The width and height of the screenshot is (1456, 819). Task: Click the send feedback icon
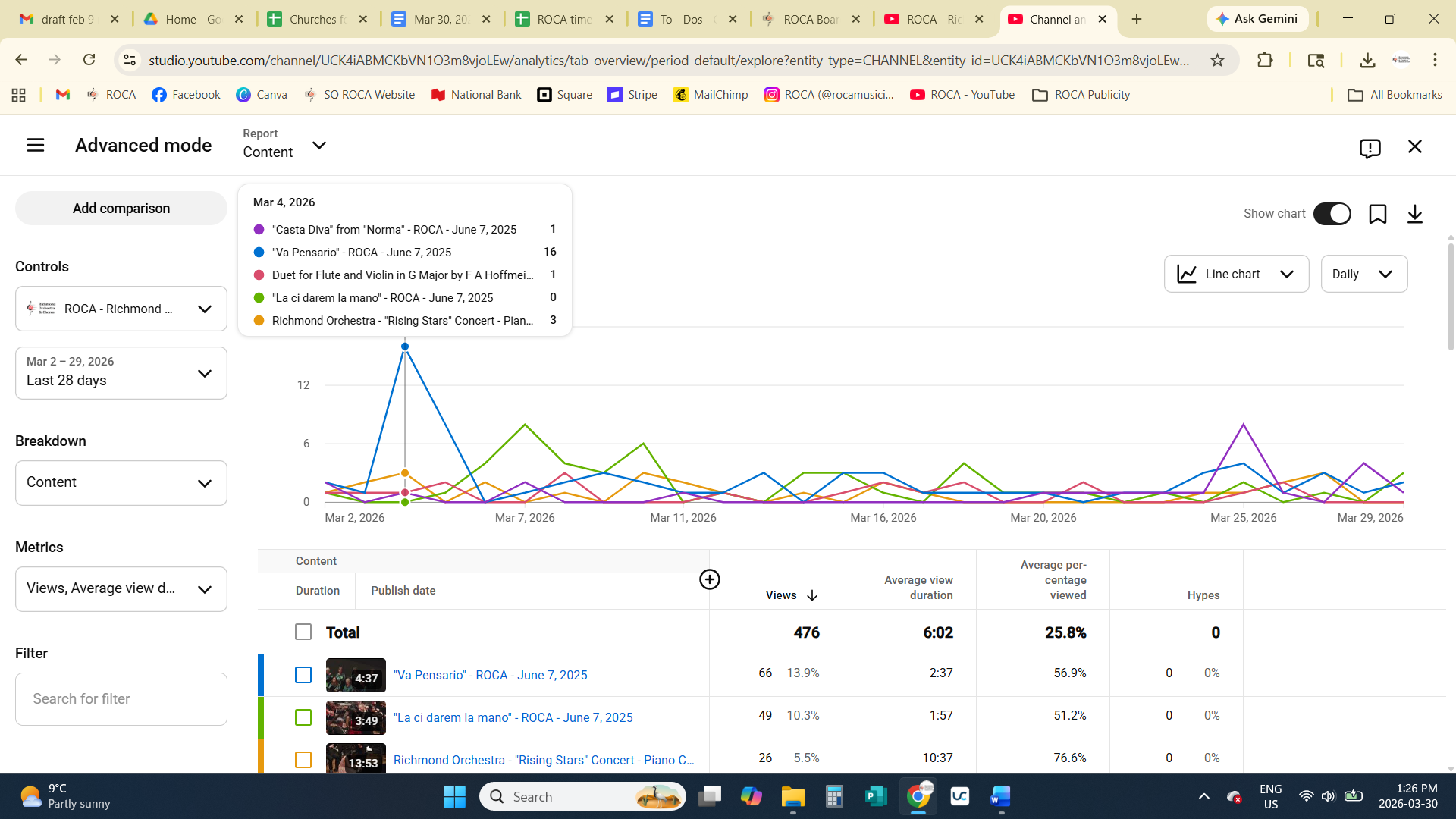[x=1370, y=148]
